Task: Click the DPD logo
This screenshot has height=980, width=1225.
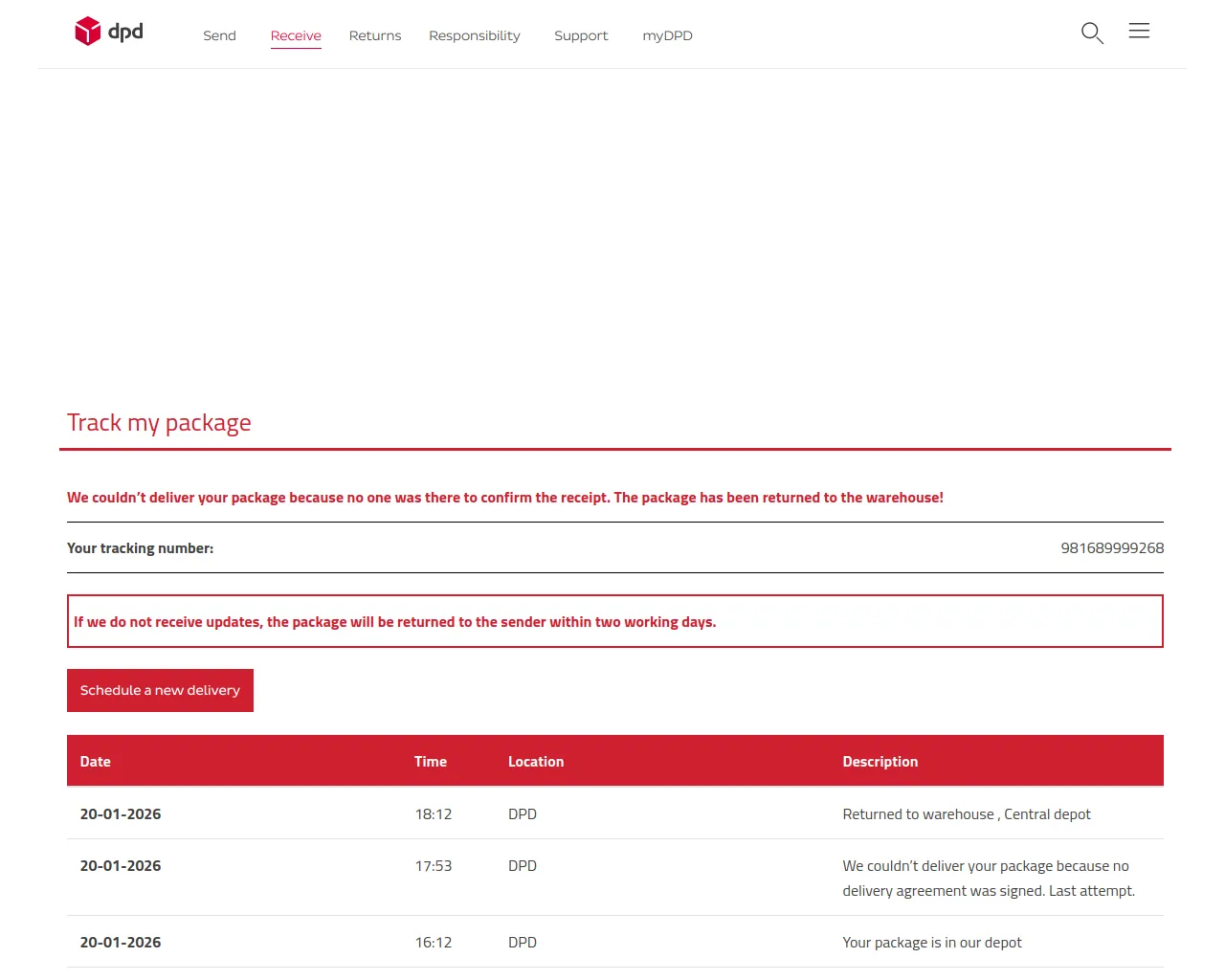Action: pos(108,31)
